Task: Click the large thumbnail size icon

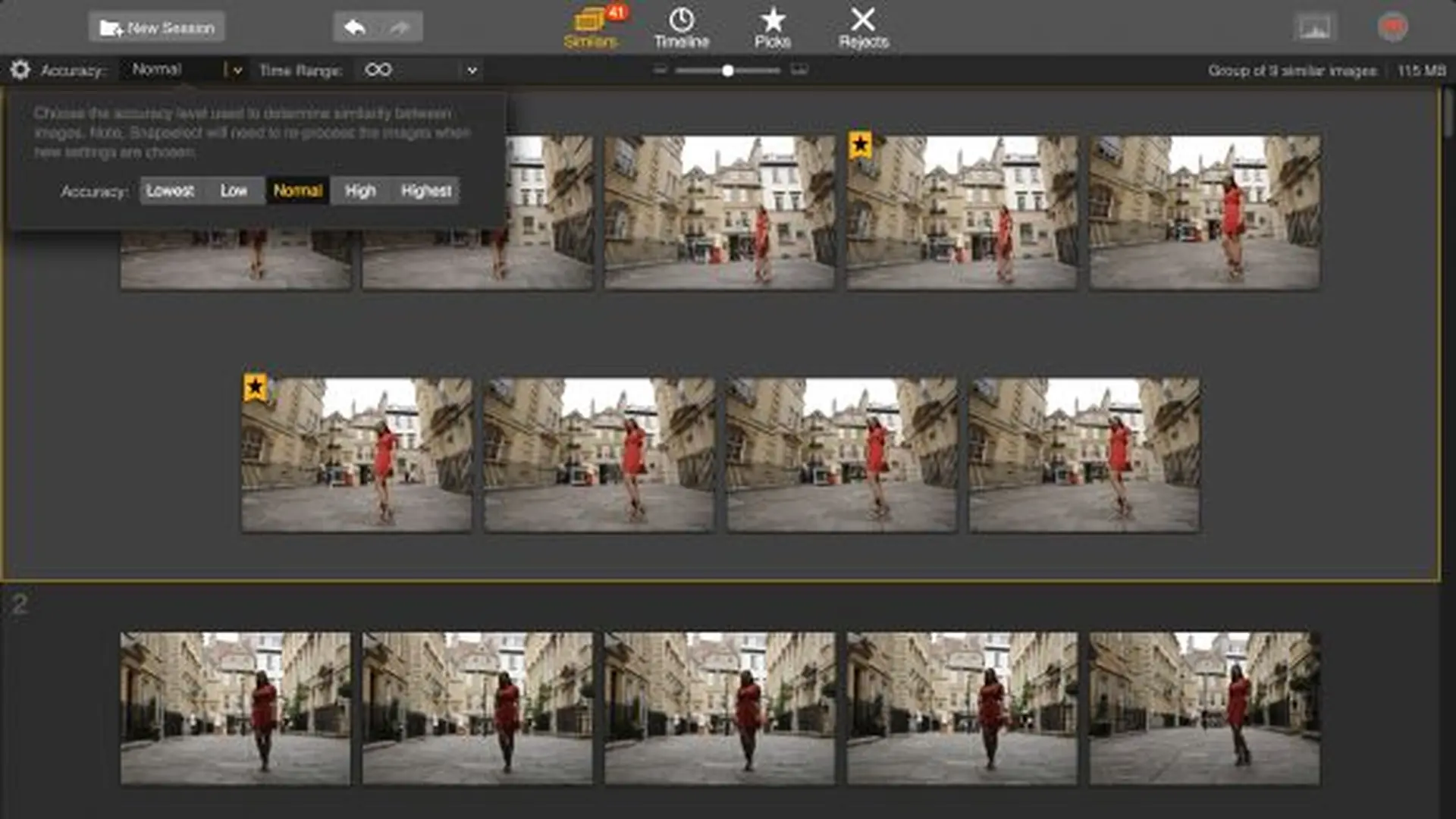Action: click(799, 70)
